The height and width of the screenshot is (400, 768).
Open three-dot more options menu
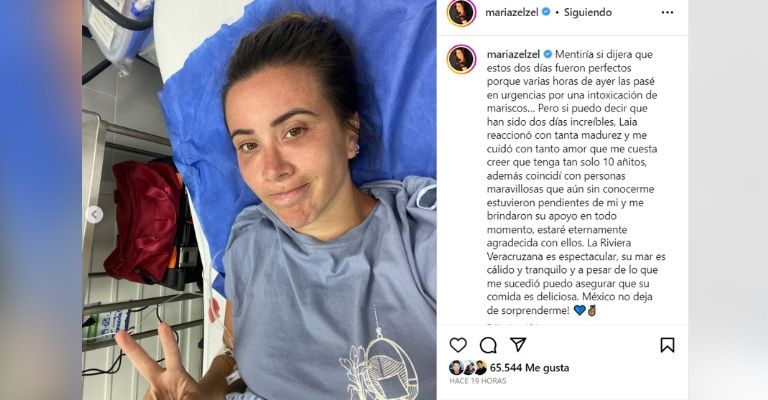667,13
